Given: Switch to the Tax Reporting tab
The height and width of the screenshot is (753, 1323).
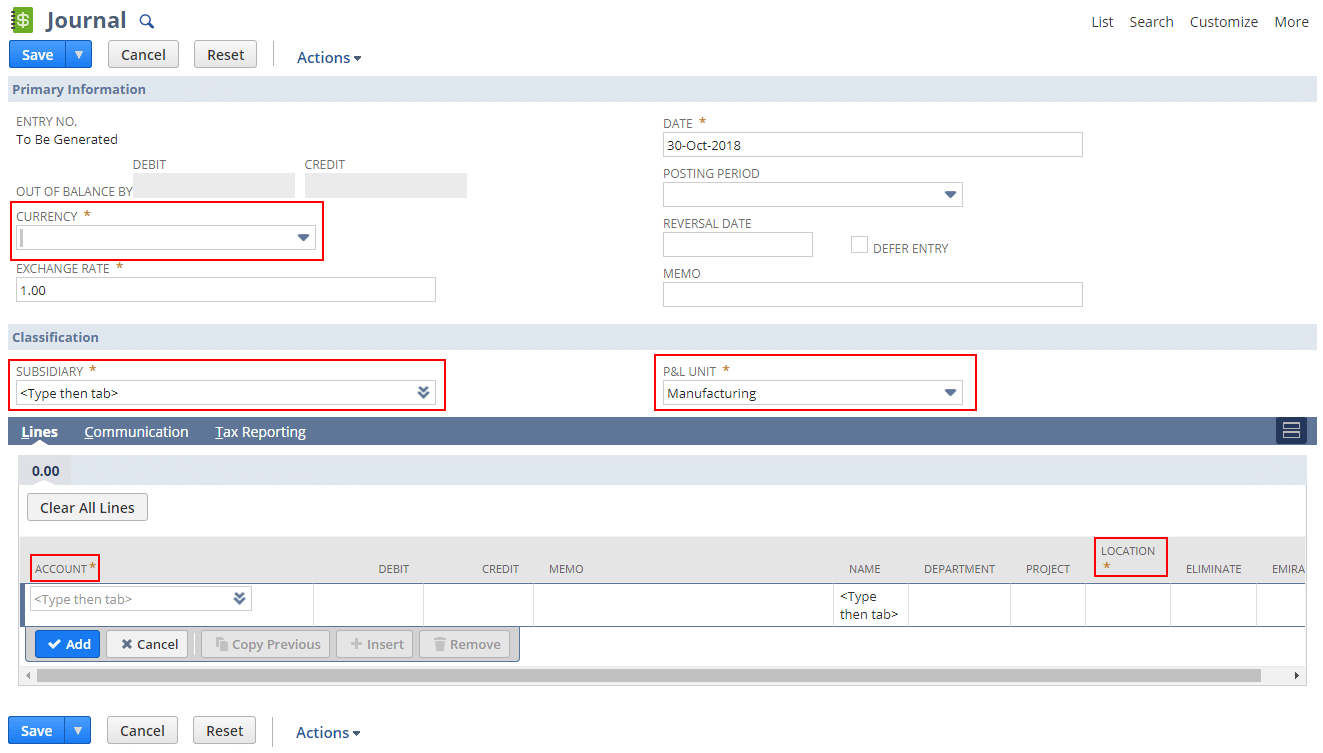Looking at the screenshot, I should coord(260,432).
